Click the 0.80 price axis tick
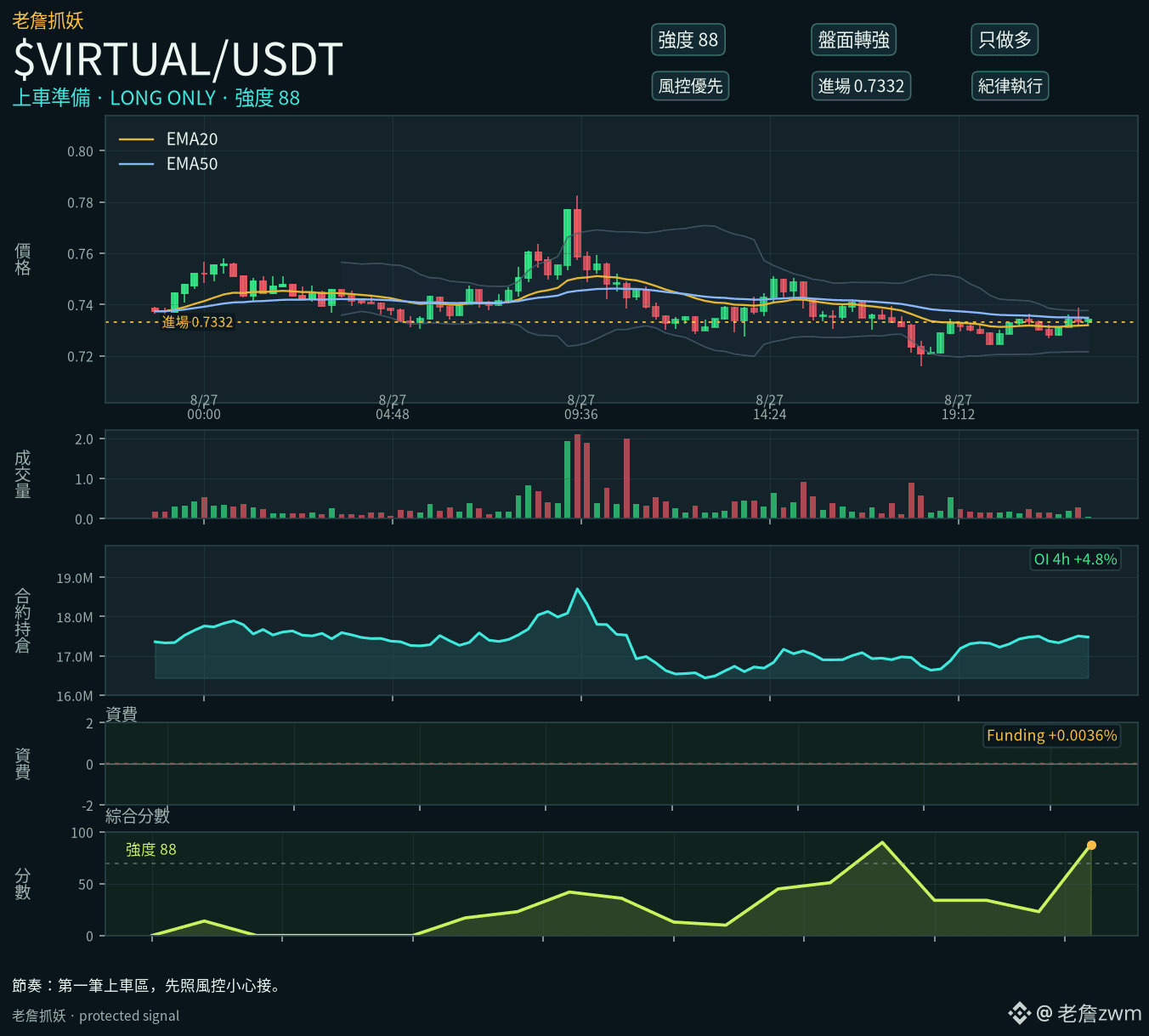Screen dimensions: 1149x1036 (81, 151)
